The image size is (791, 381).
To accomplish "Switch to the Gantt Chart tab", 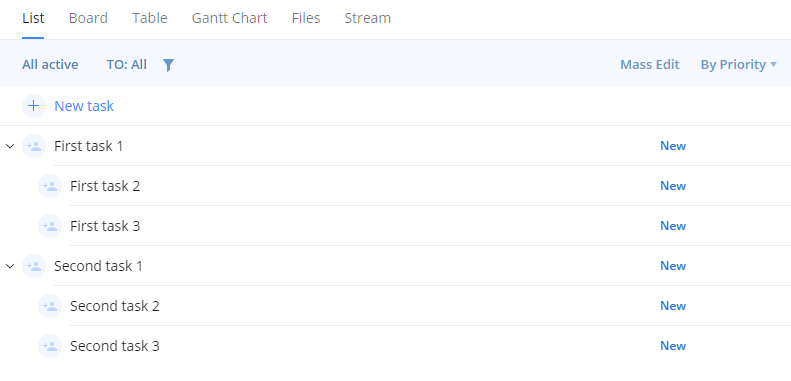I will point(230,18).
